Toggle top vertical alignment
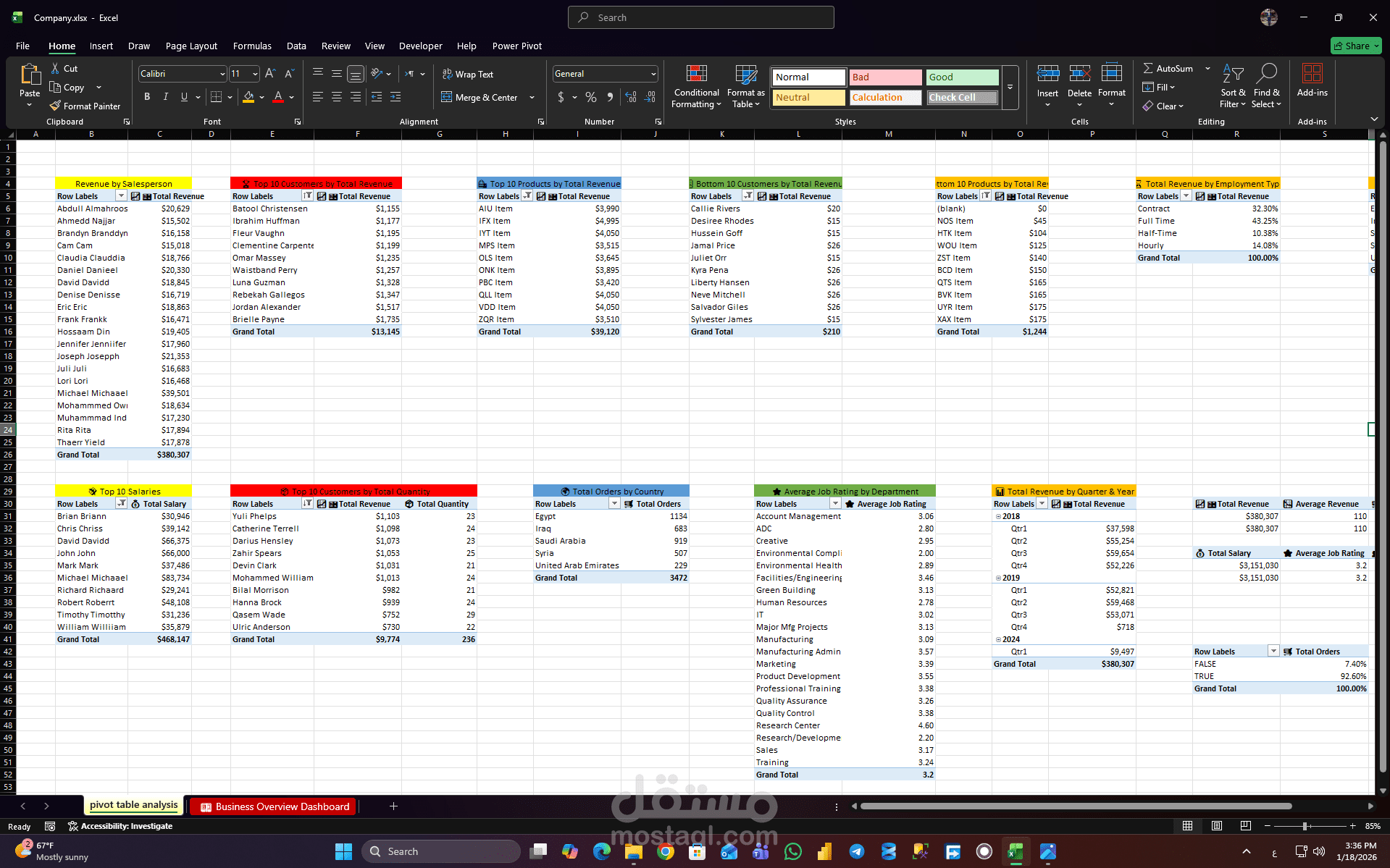This screenshot has width=1390, height=868. point(318,74)
